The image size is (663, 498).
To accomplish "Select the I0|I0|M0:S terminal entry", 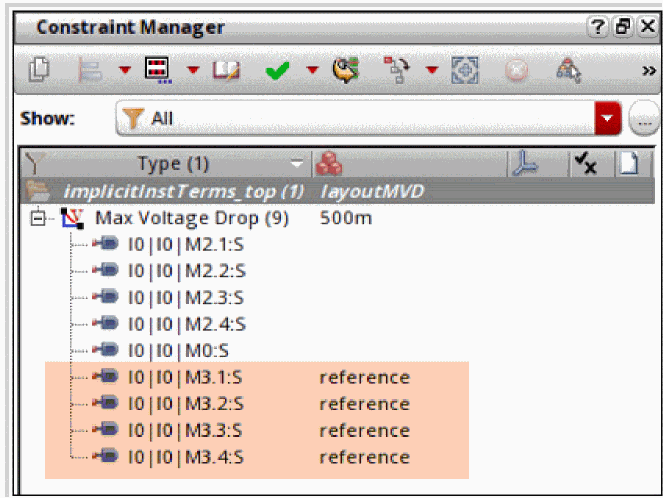I will coord(179,350).
